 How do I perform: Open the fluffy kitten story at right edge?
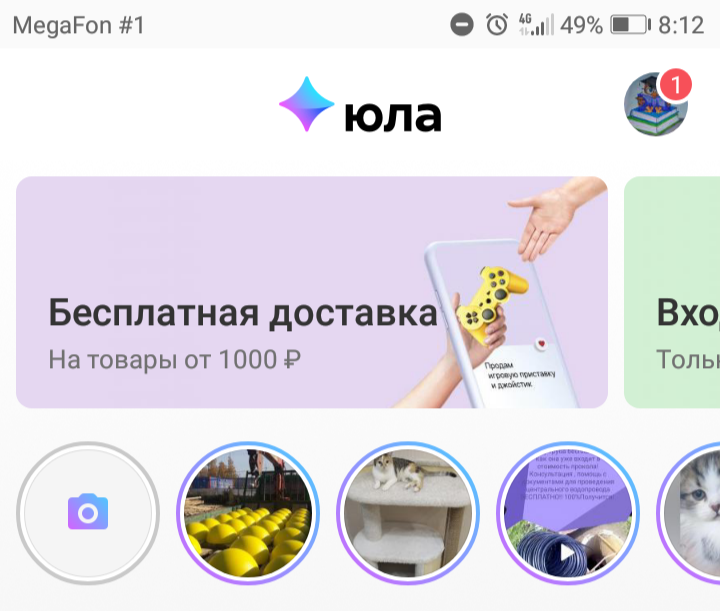[x=689, y=513]
